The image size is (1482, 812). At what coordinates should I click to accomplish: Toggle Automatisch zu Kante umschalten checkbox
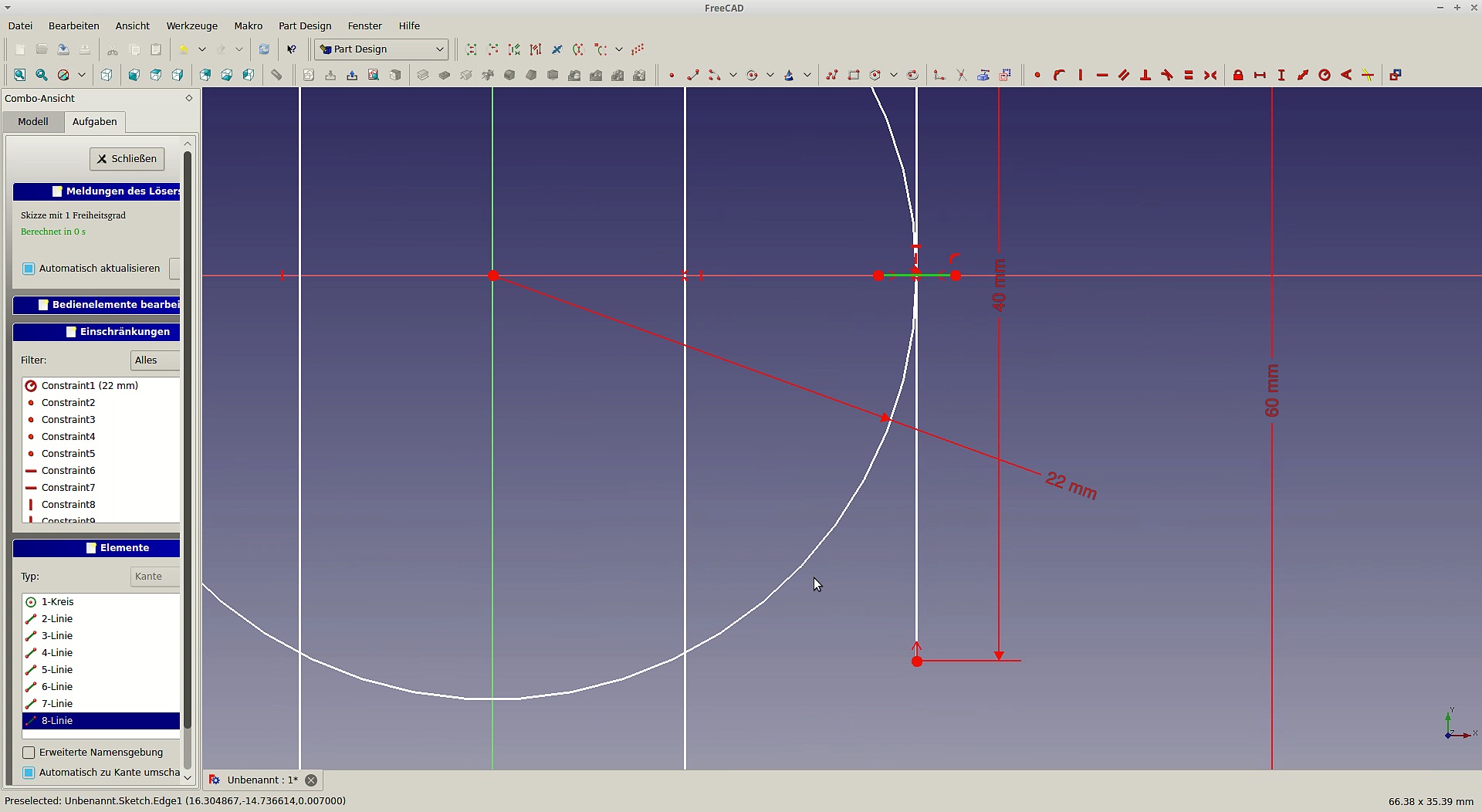[x=29, y=773]
